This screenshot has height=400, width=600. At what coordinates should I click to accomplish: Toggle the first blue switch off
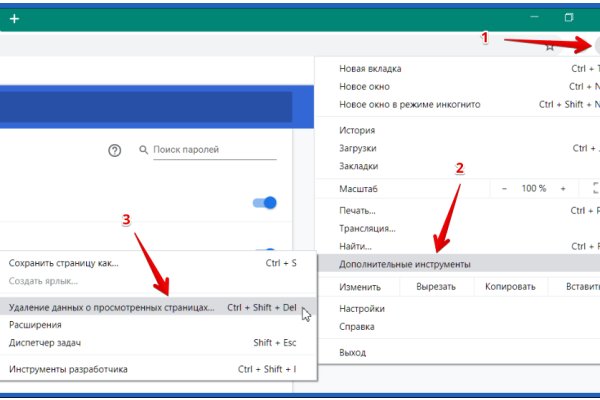264,203
